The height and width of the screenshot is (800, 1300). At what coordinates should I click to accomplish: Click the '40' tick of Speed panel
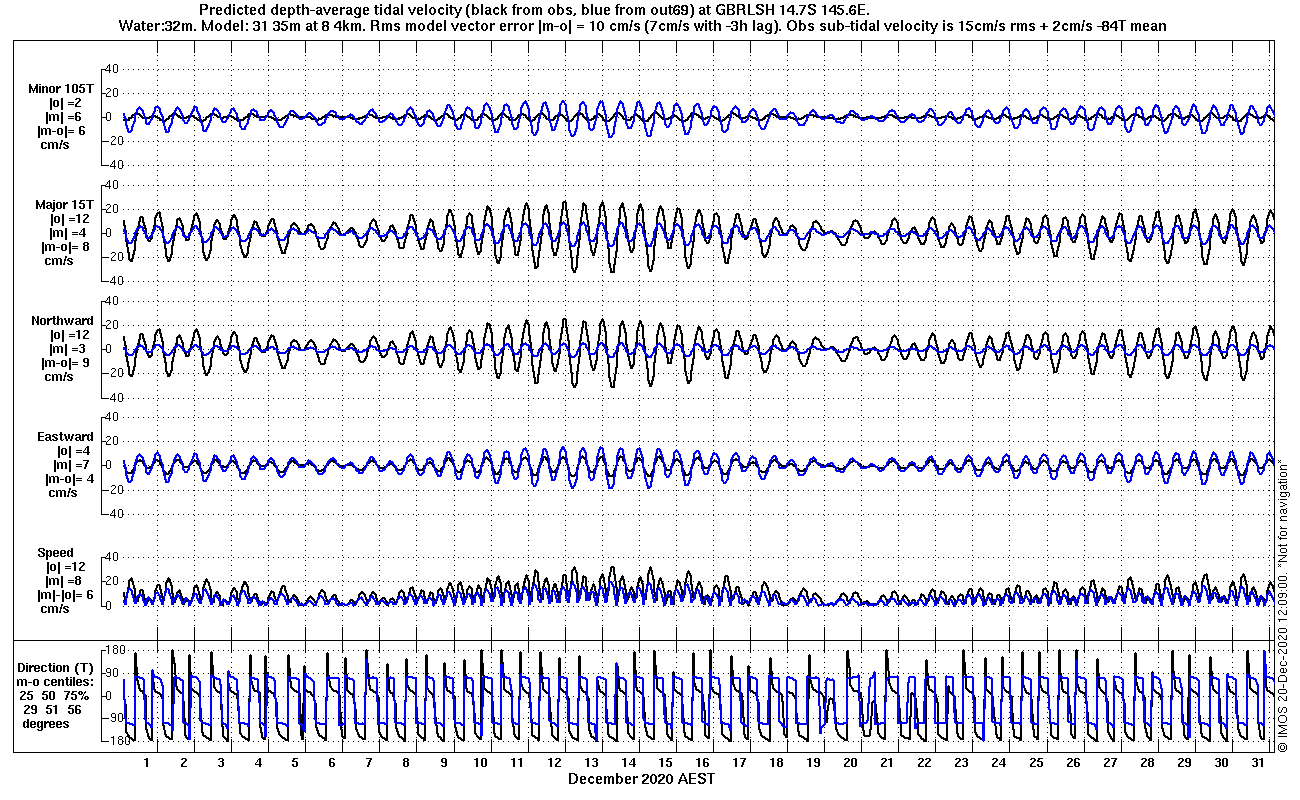[x=112, y=557]
